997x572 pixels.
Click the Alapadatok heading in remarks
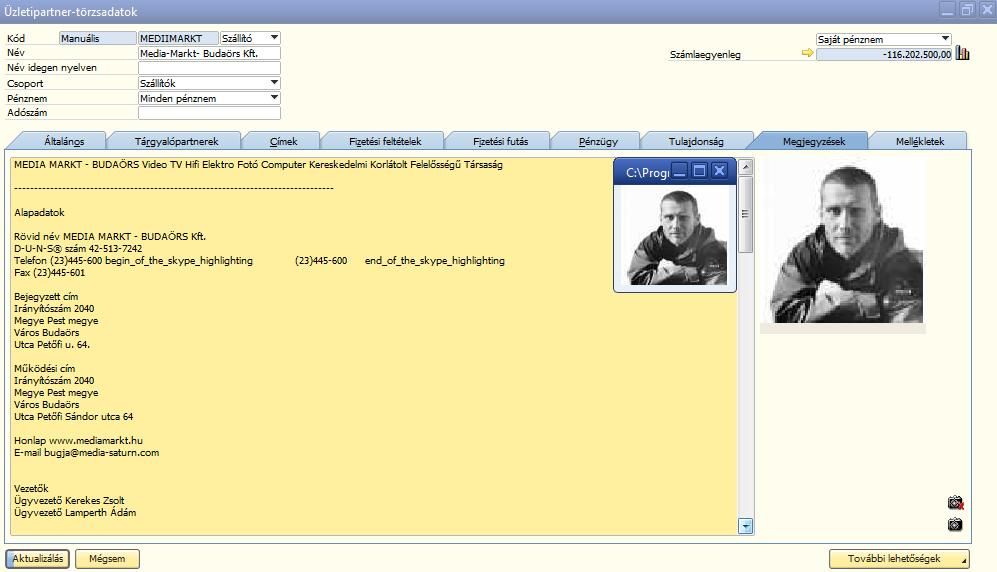[39, 212]
